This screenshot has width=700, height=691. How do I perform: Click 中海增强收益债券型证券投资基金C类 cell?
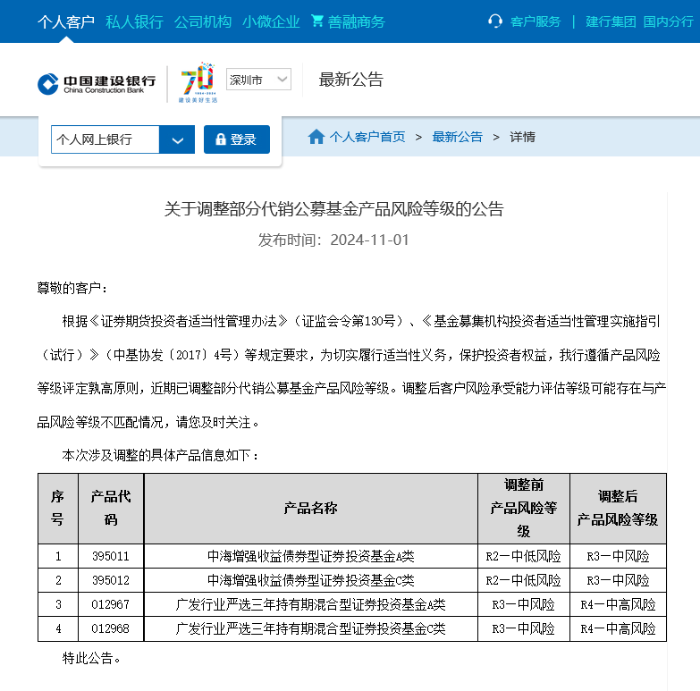[311, 580]
